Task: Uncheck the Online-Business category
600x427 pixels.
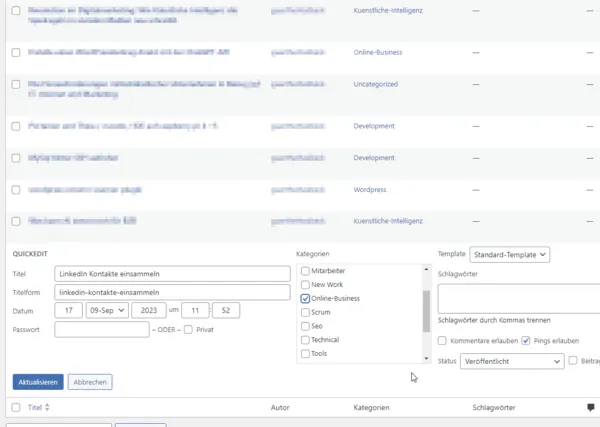Action: click(305, 298)
